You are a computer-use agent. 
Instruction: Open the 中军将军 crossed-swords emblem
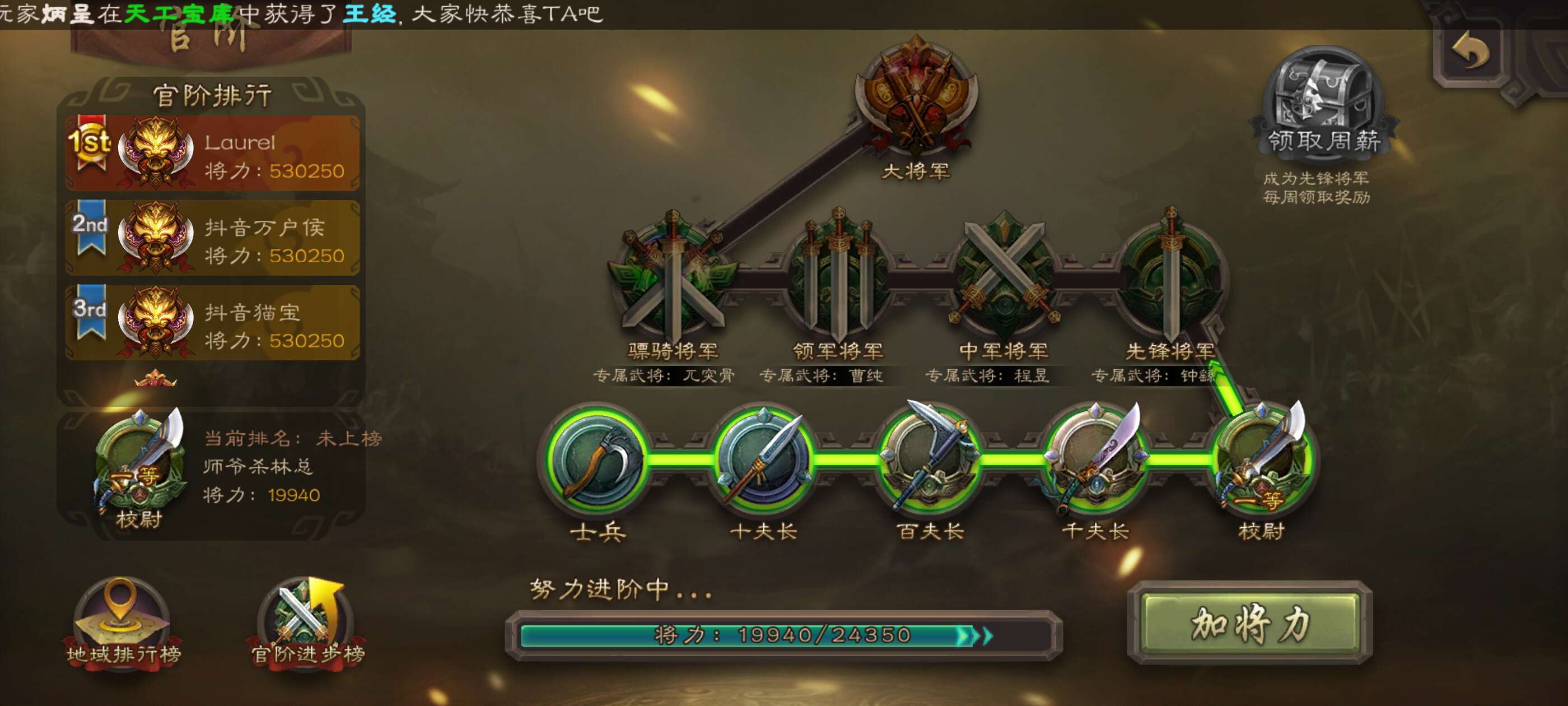(1004, 275)
